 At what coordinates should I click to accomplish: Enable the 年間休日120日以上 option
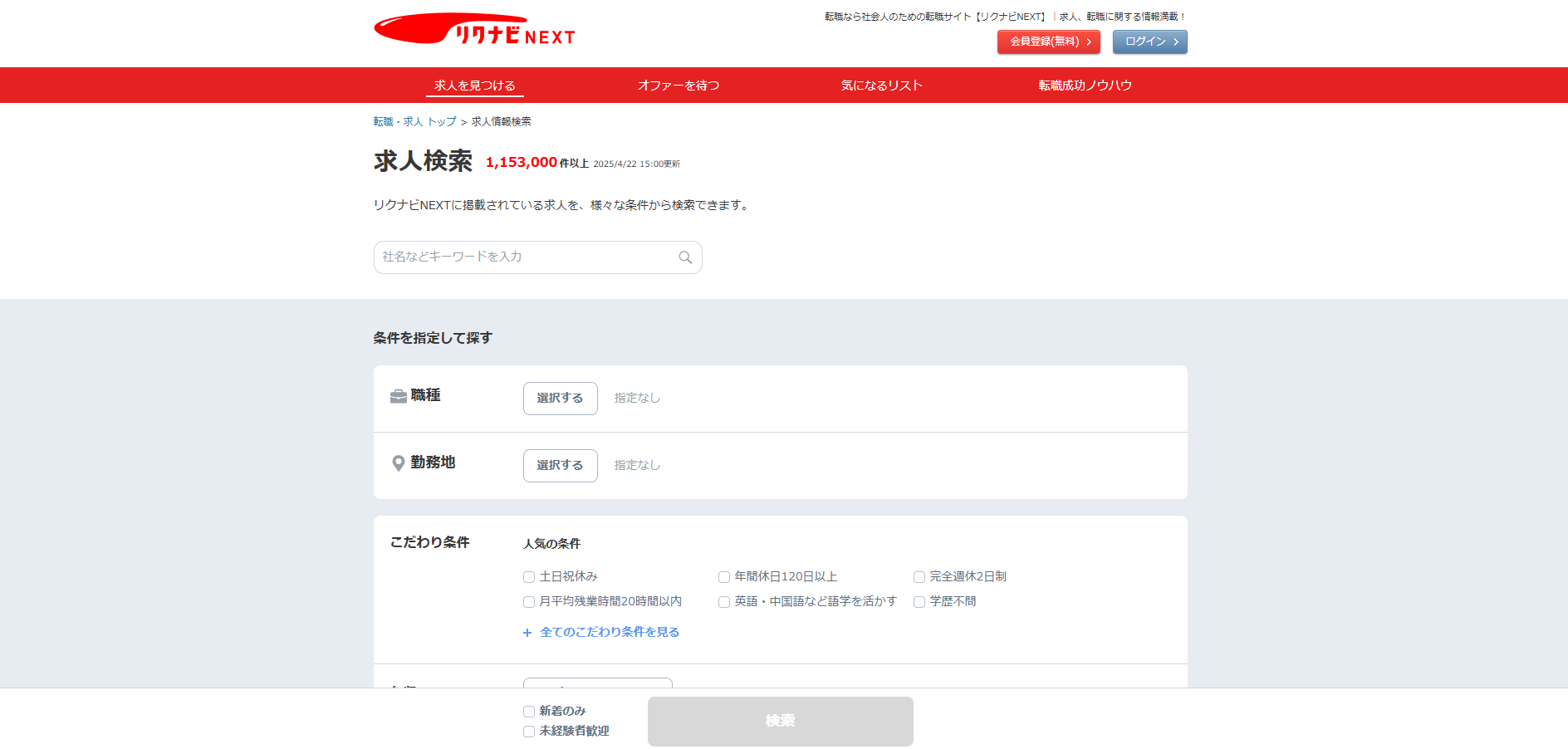724,577
